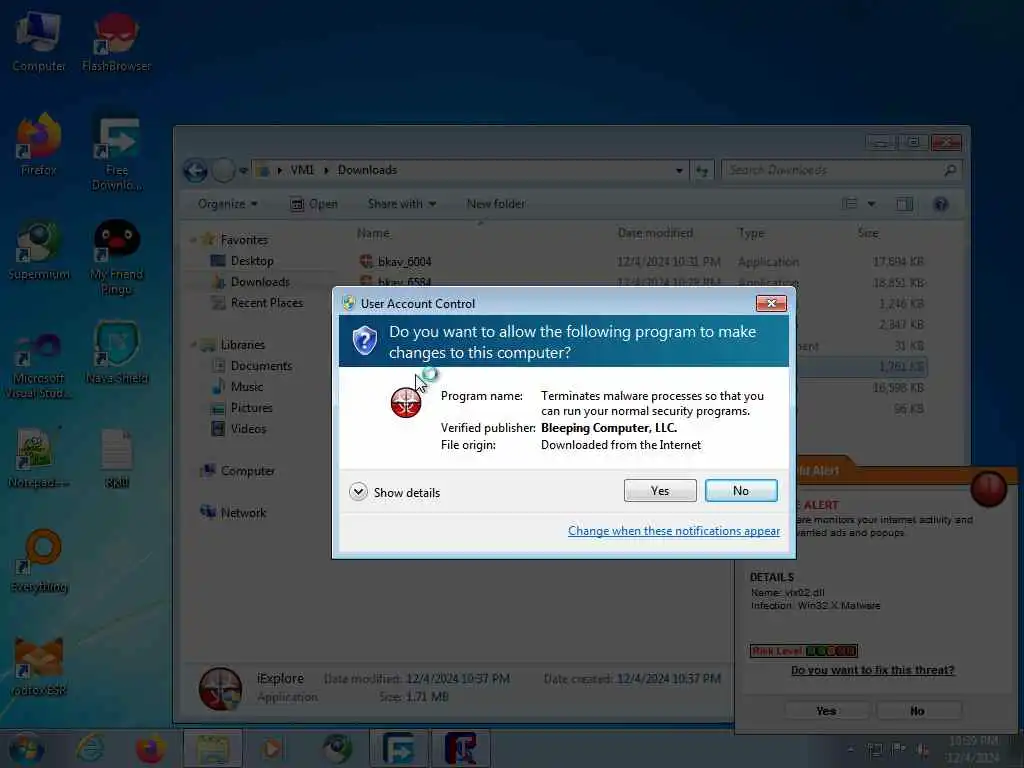The width and height of the screenshot is (1024, 768).
Task: Open Explorer help question-mark icon
Action: (940, 204)
